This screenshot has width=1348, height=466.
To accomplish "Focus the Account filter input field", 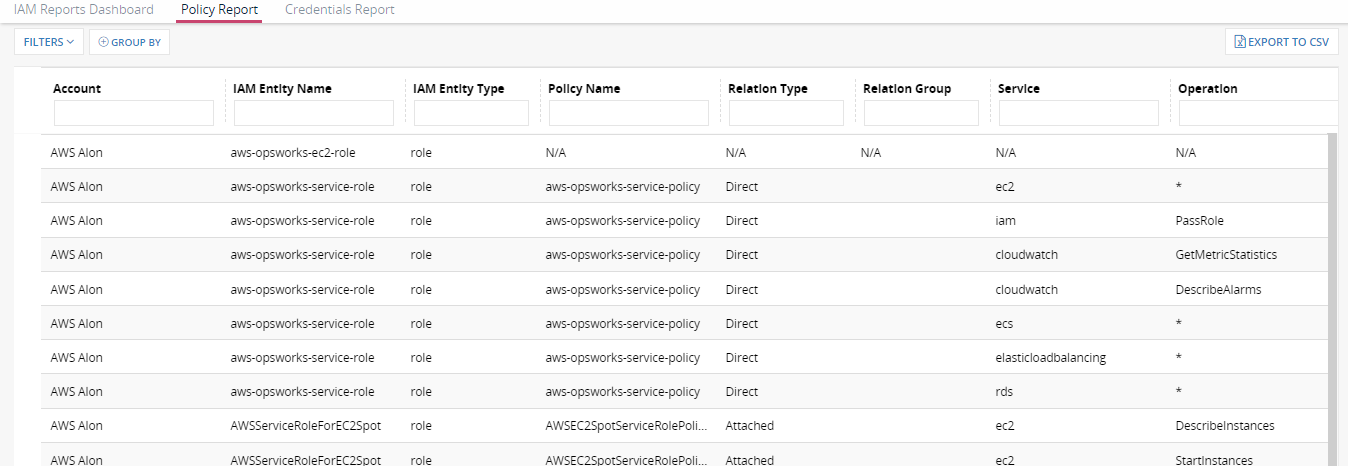I will click(x=134, y=113).
